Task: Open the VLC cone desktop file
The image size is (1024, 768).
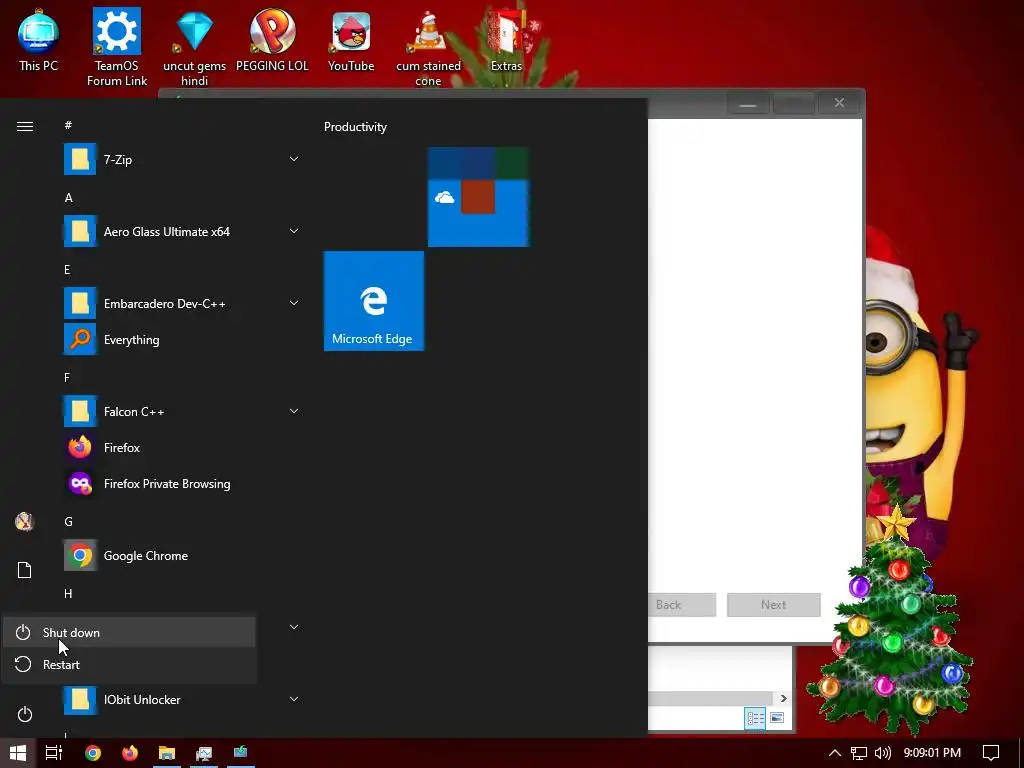Action: click(x=428, y=47)
